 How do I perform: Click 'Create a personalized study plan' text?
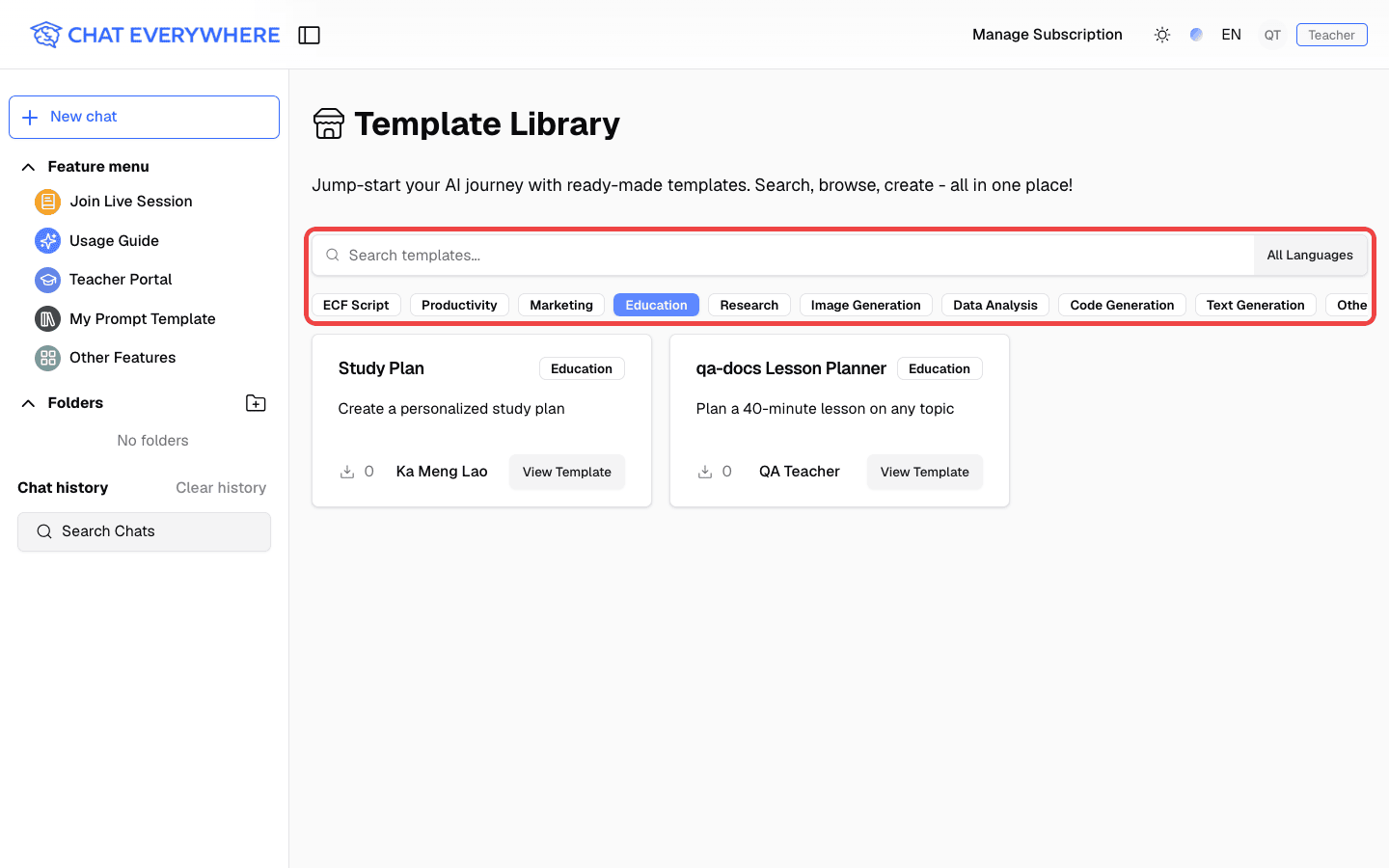click(x=451, y=409)
